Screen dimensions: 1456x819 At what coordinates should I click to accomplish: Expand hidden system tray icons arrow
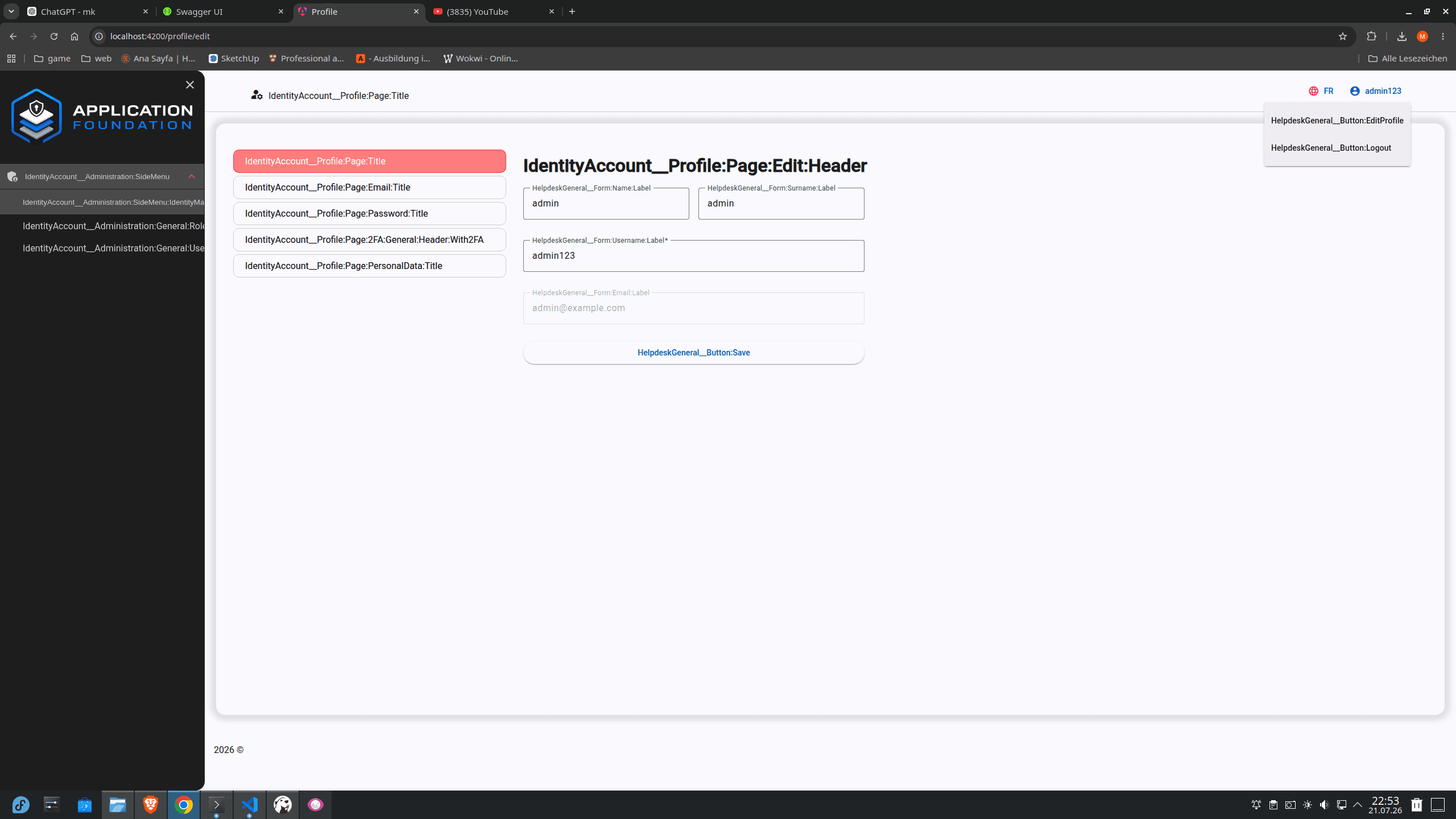(x=1358, y=805)
